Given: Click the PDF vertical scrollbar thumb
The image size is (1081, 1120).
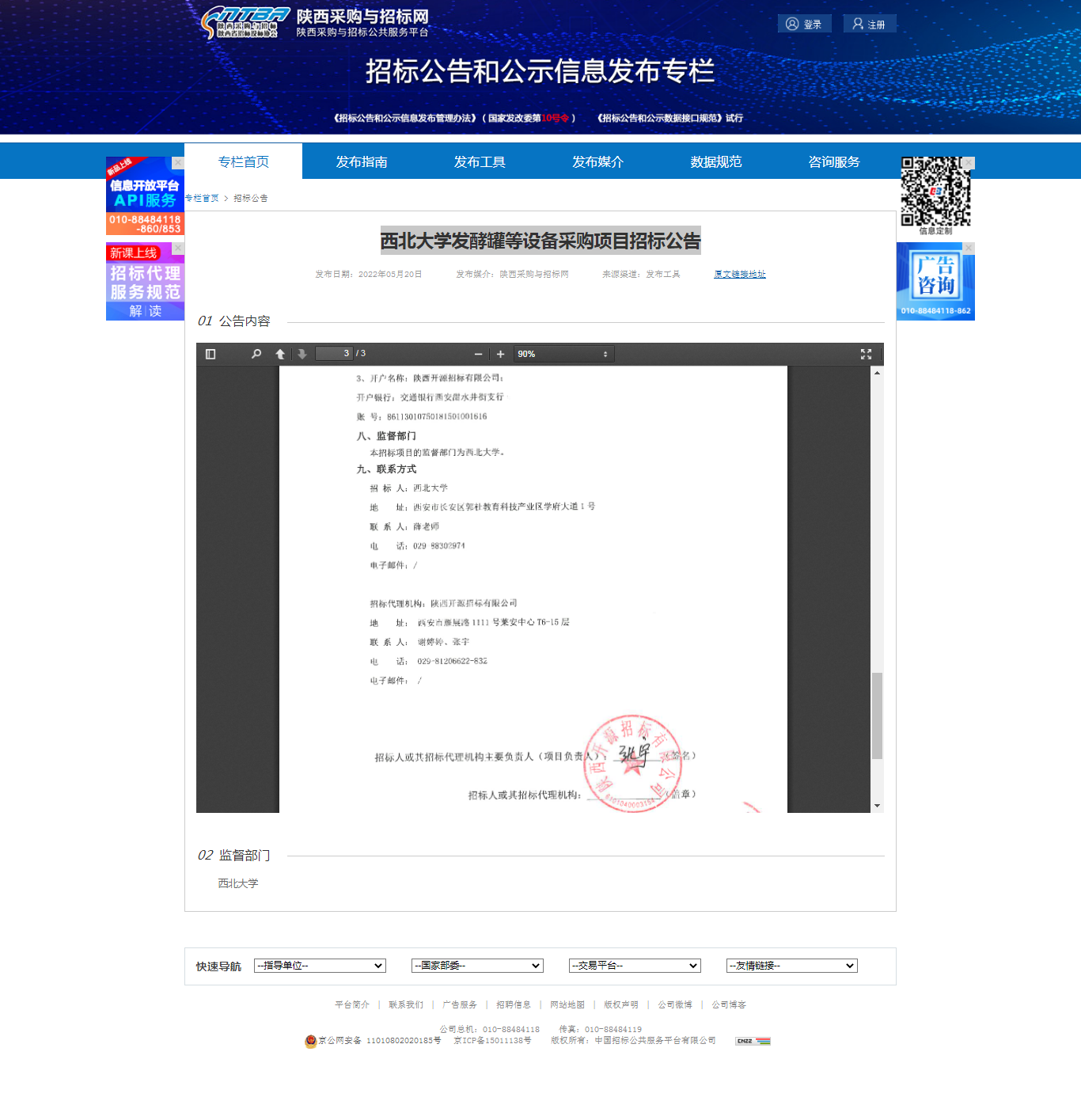Looking at the screenshot, I should (877, 716).
